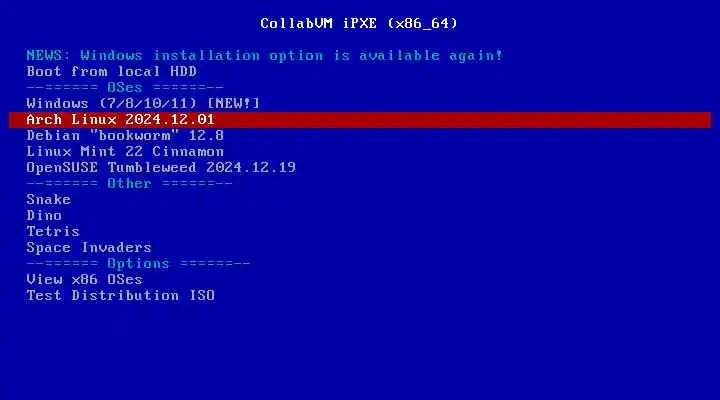This screenshot has width=720, height=400.
Task: Click the Options section separator
Action: [x=138, y=264]
